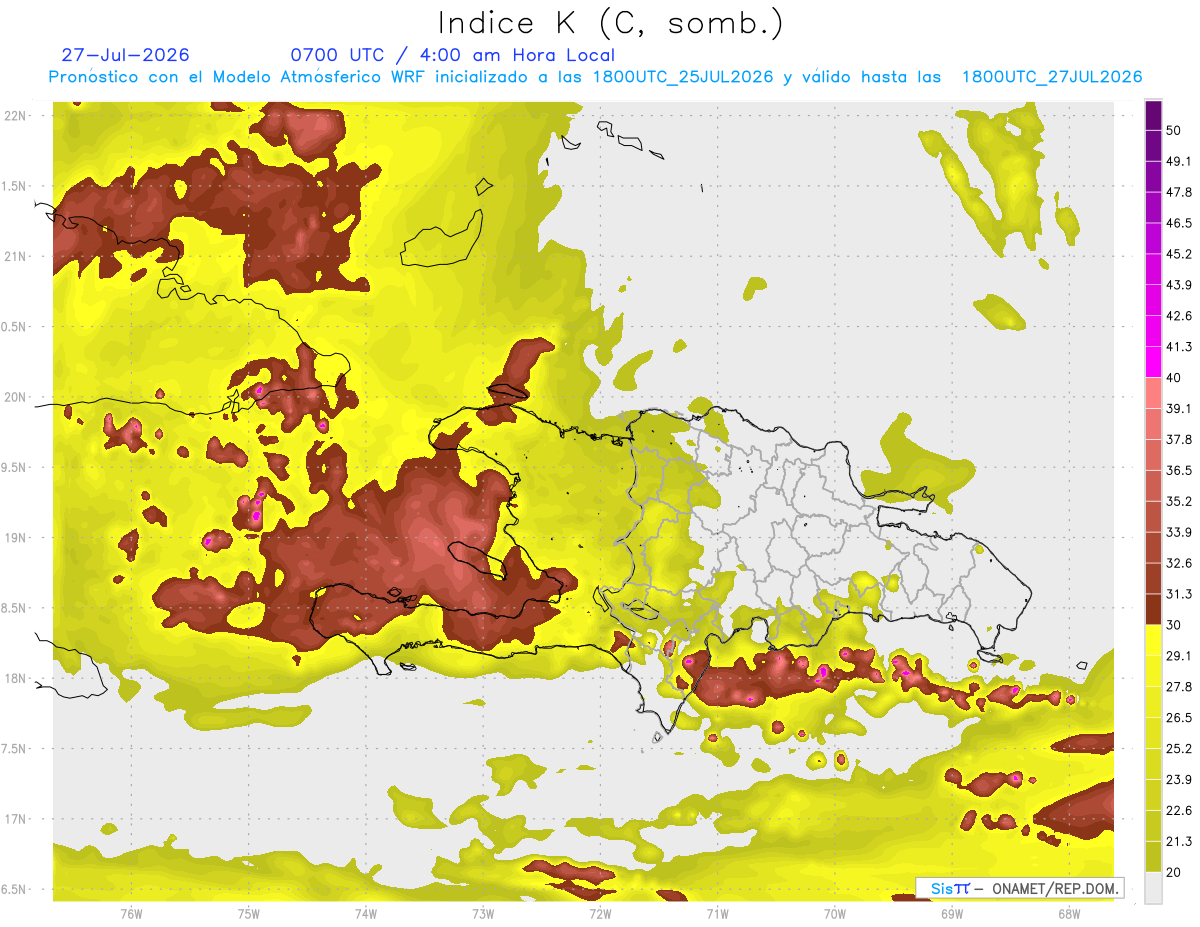
Task: Click the color scale label "21.3"
Action: tap(1179, 841)
